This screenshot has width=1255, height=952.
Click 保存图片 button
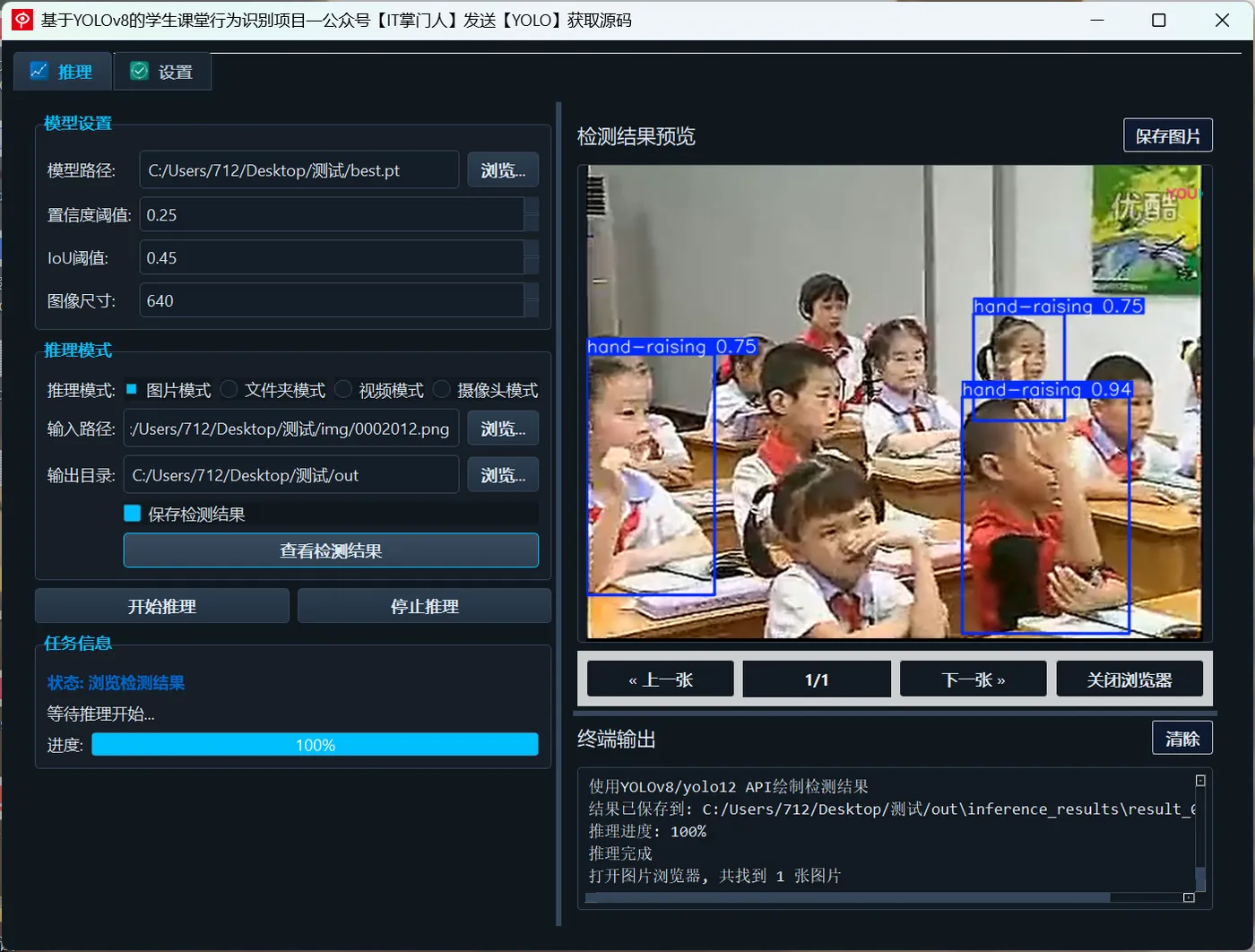point(1168,136)
